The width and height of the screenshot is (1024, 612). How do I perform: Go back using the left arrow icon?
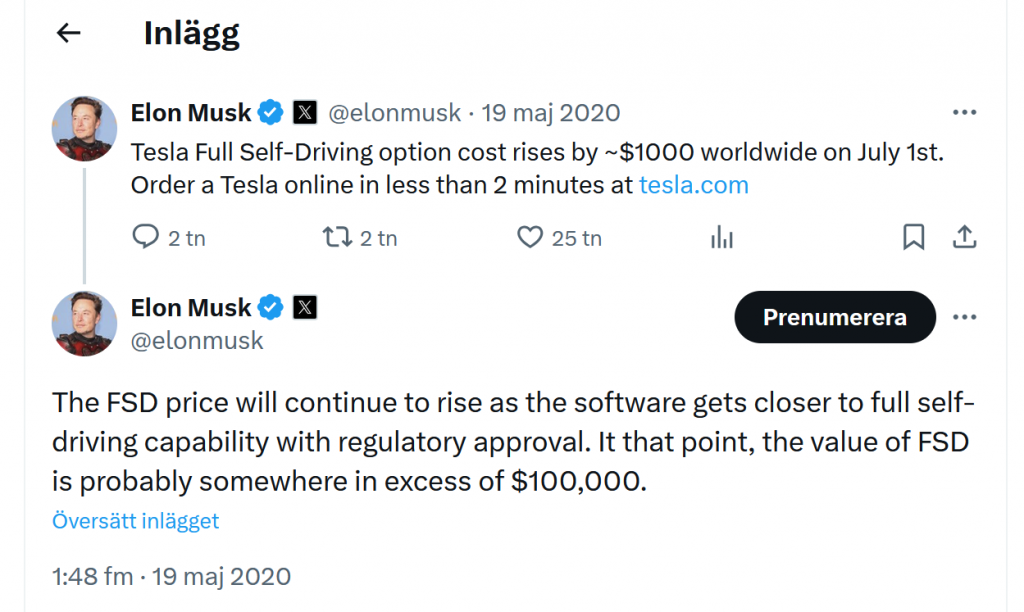(69, 33)
